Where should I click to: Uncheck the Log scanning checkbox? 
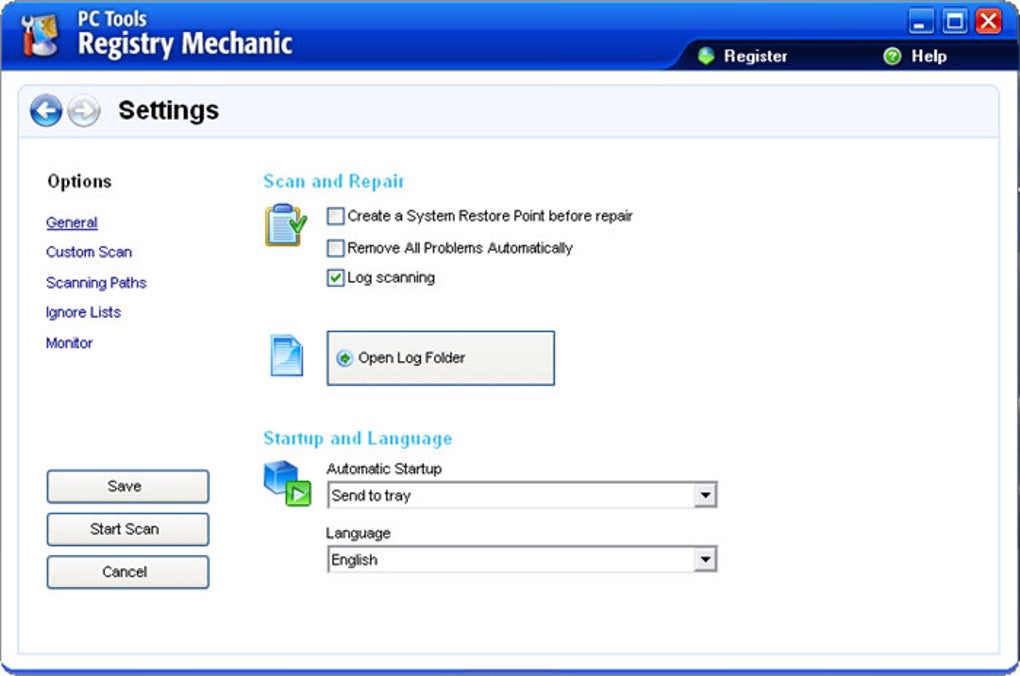pos(335,278)
